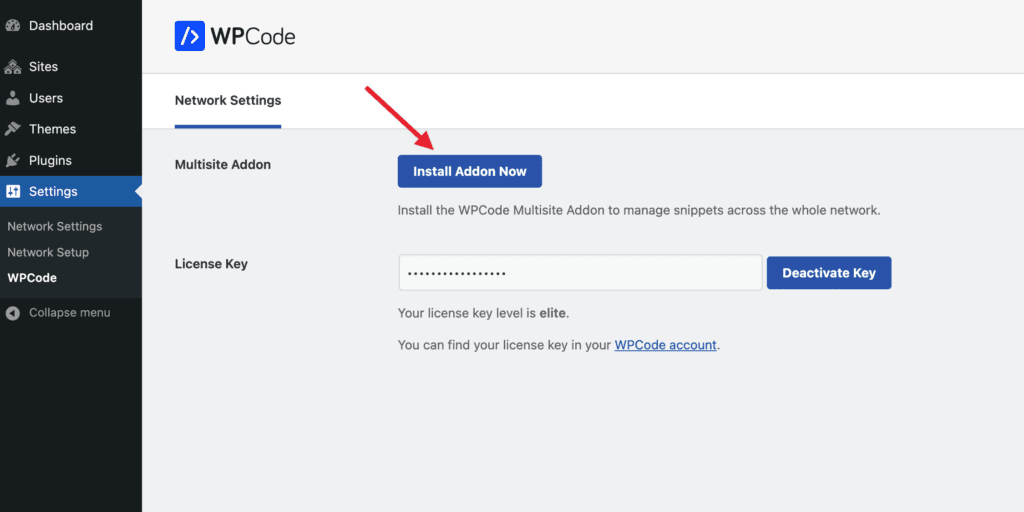
Task: Open Themes in the sidebar
Action: point(71,129)
